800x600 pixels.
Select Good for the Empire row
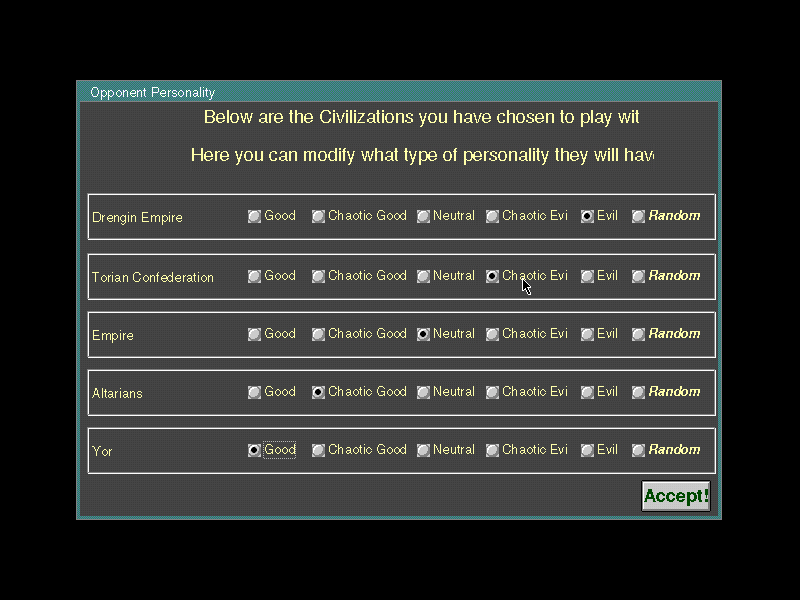click(x=255, y=334)
